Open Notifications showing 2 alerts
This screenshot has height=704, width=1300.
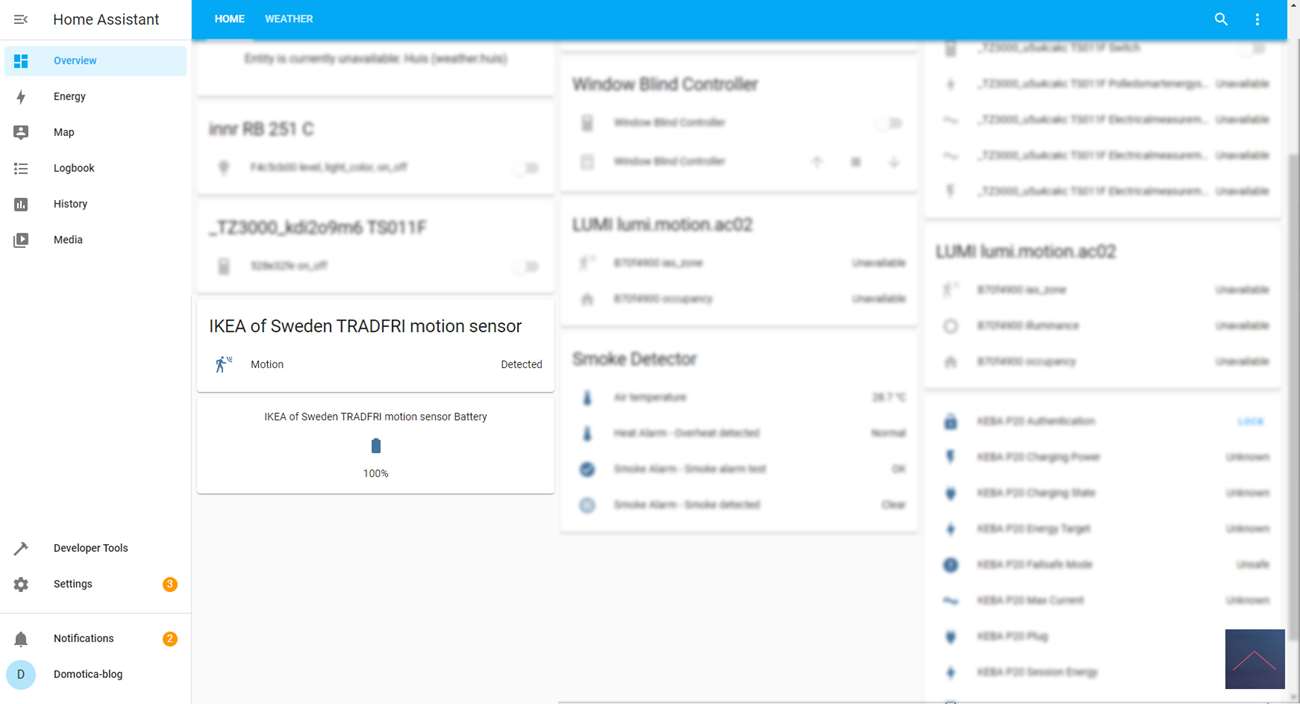95,639
